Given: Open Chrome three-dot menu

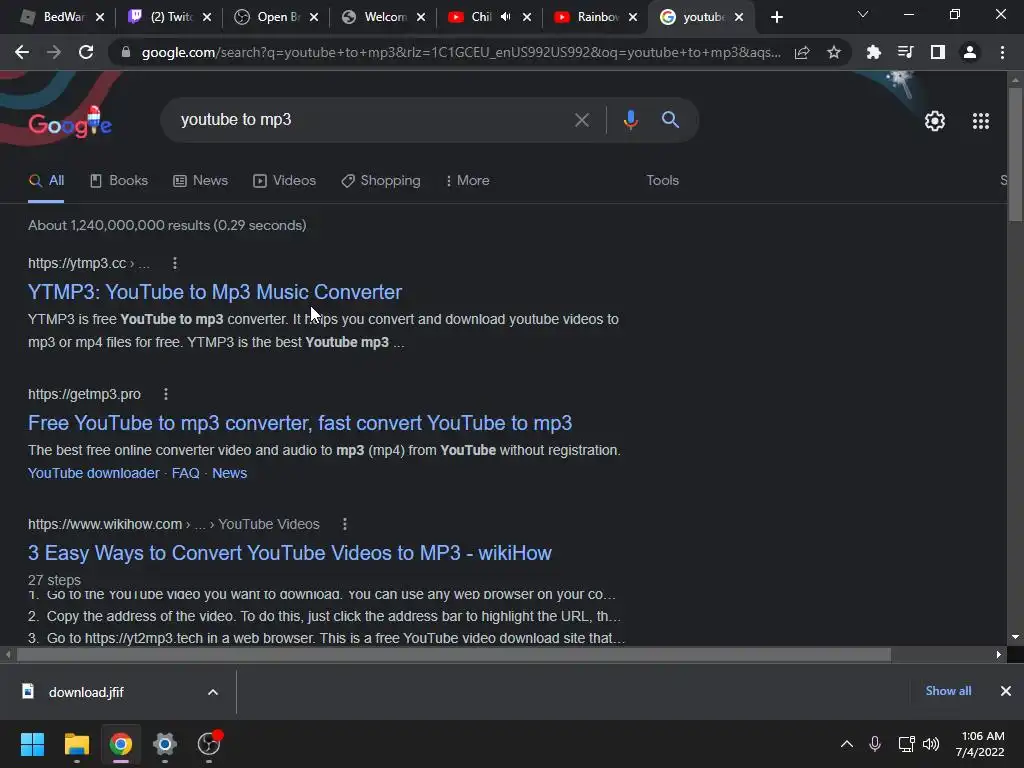Looking at the screenshot, I should click(x=1002, y=52).
